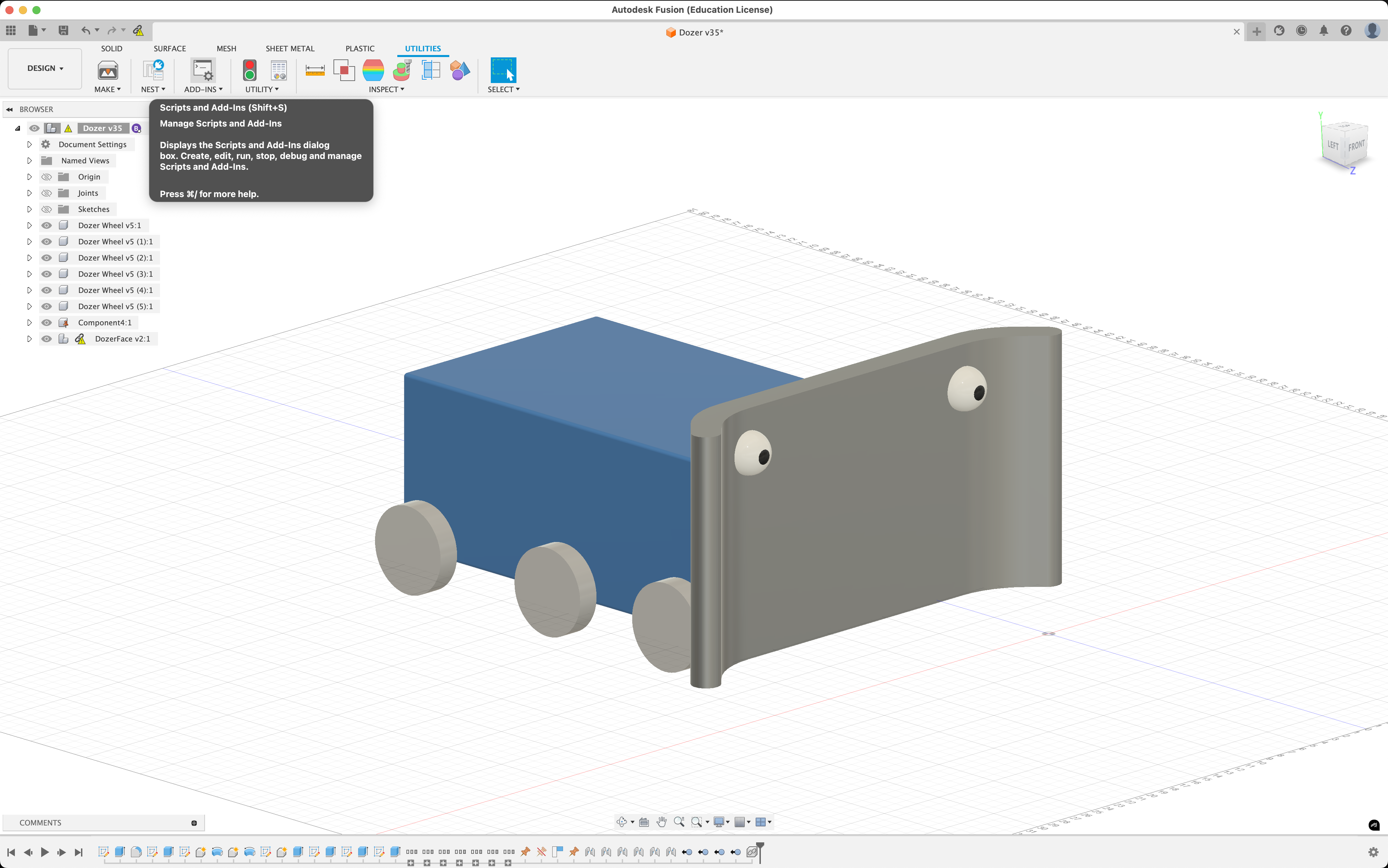Screen dimensions: 1388x868
Task: Open the Section Analysis tool
Action: point(430,71)
